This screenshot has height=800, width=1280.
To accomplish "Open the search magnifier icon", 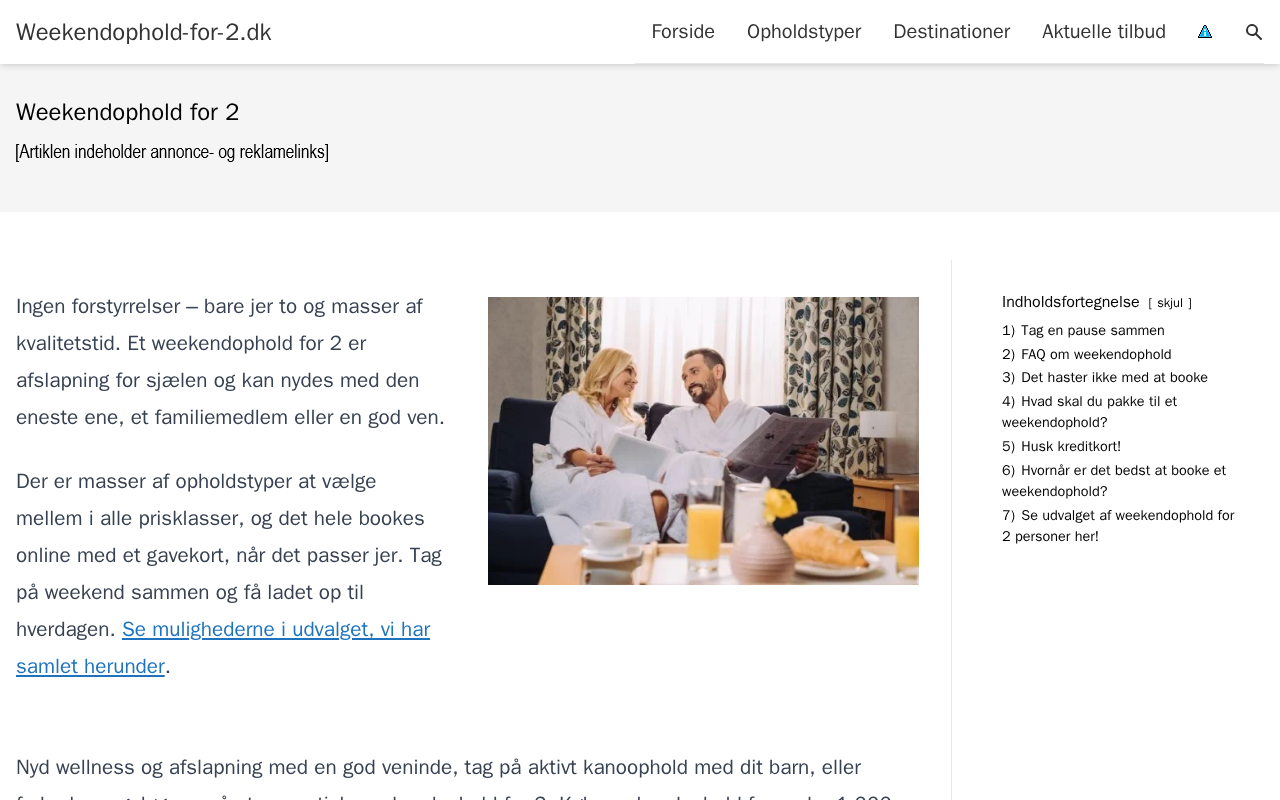I will click(x=1254, y=32).
